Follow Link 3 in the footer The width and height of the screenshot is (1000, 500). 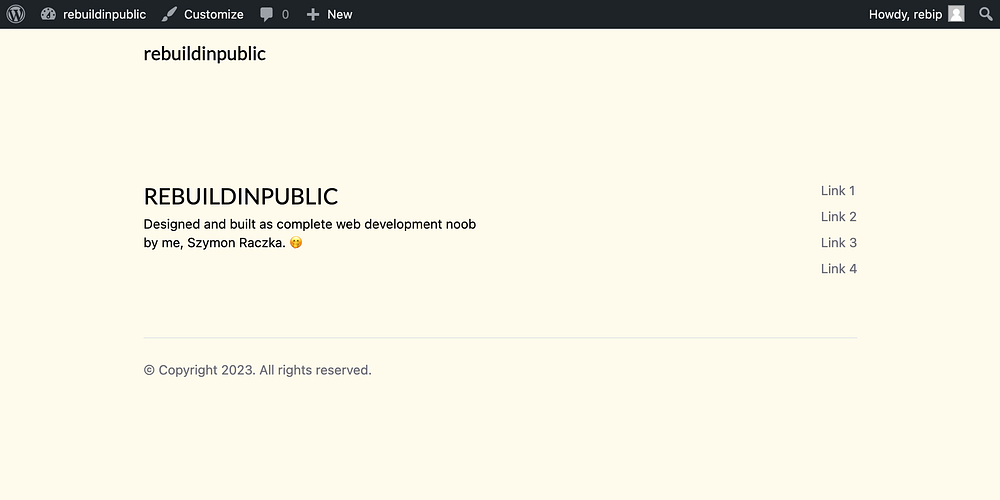click(839, 242)
